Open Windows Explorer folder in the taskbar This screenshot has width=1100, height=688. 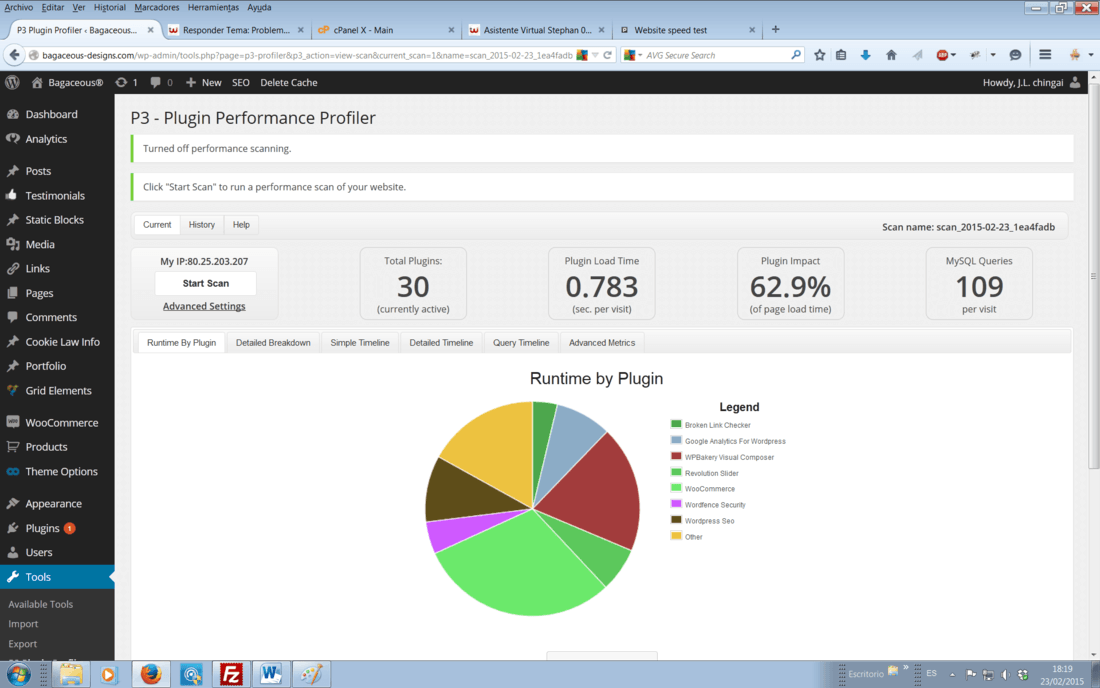click(71, 674)
